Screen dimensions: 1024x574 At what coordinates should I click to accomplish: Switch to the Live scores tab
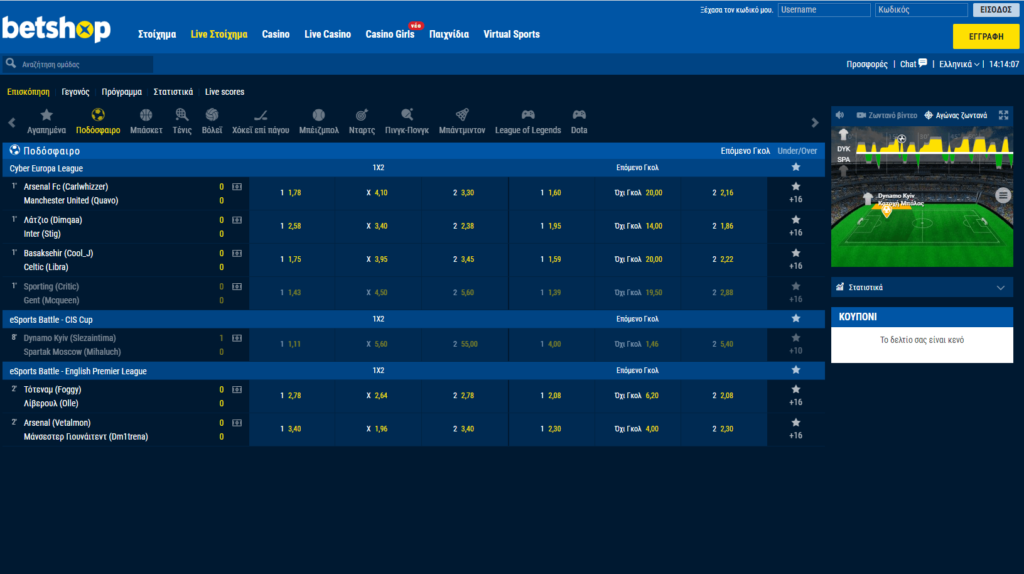(225, 92)
